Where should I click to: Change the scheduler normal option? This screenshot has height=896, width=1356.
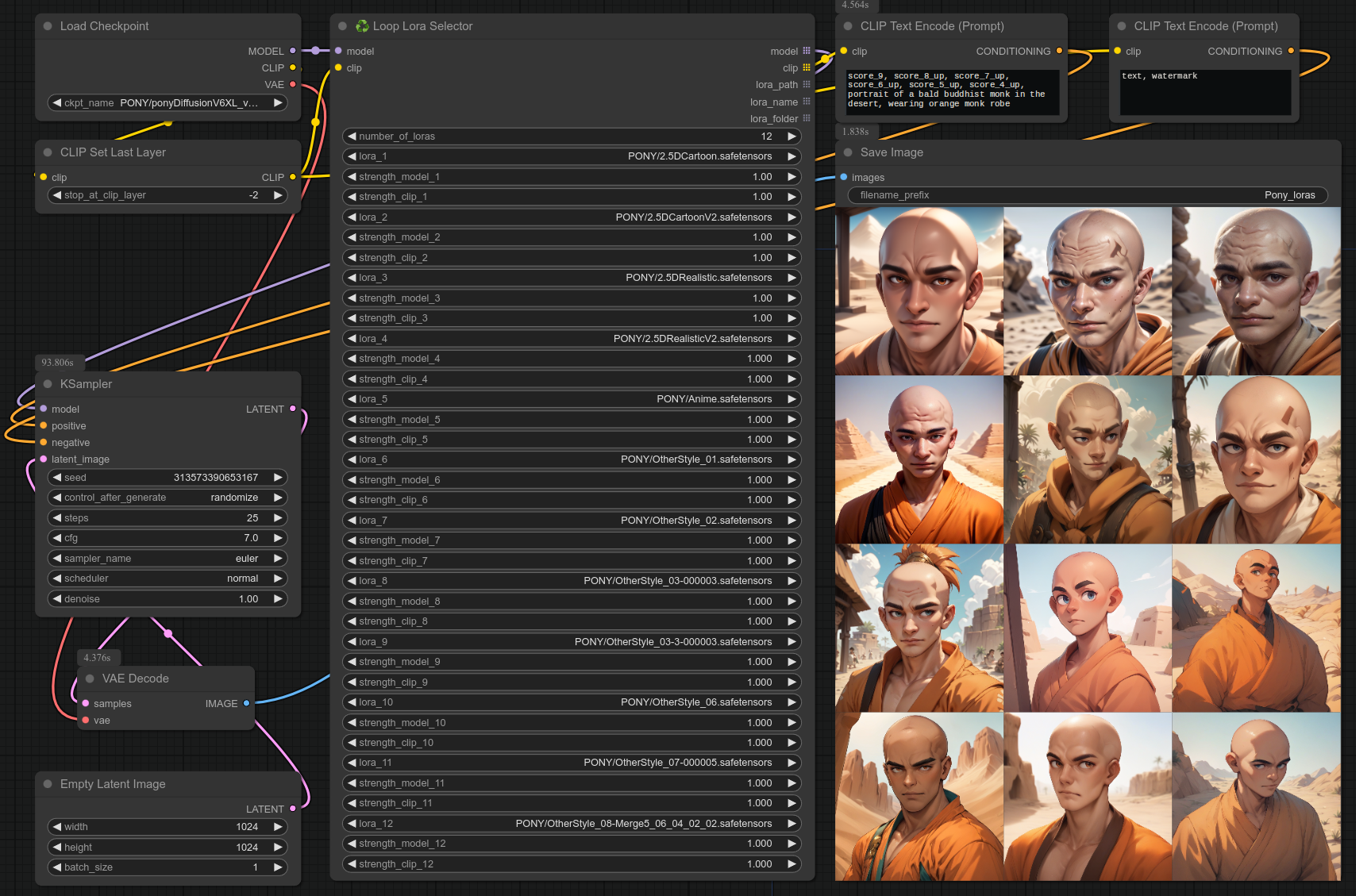[x=167, y=579]
